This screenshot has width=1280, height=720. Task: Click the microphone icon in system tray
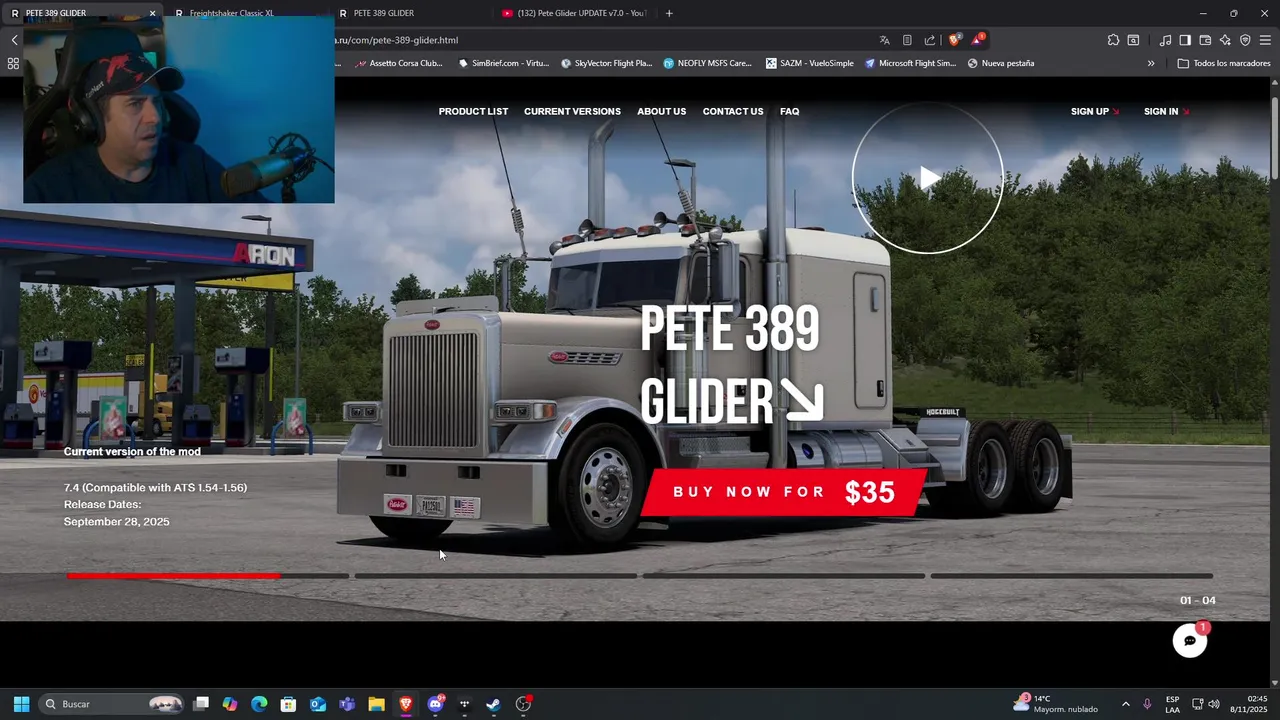point(1147,704)
